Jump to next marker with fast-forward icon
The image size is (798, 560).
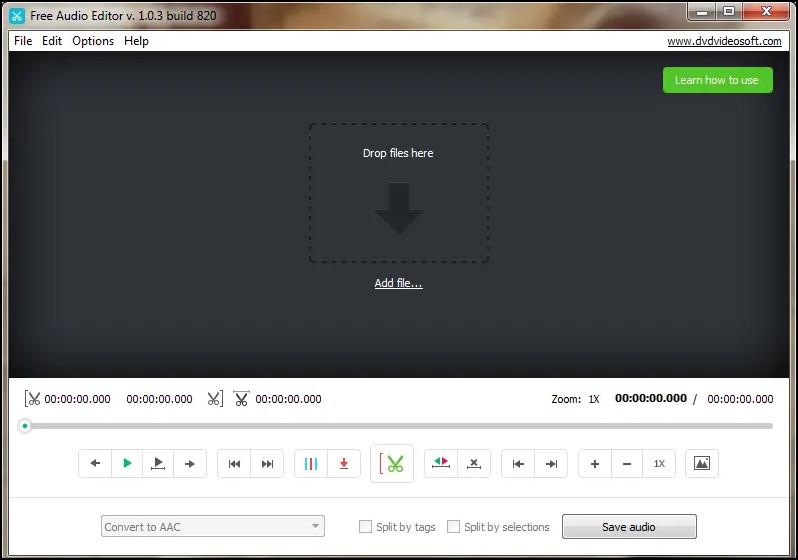pos(267,463)
